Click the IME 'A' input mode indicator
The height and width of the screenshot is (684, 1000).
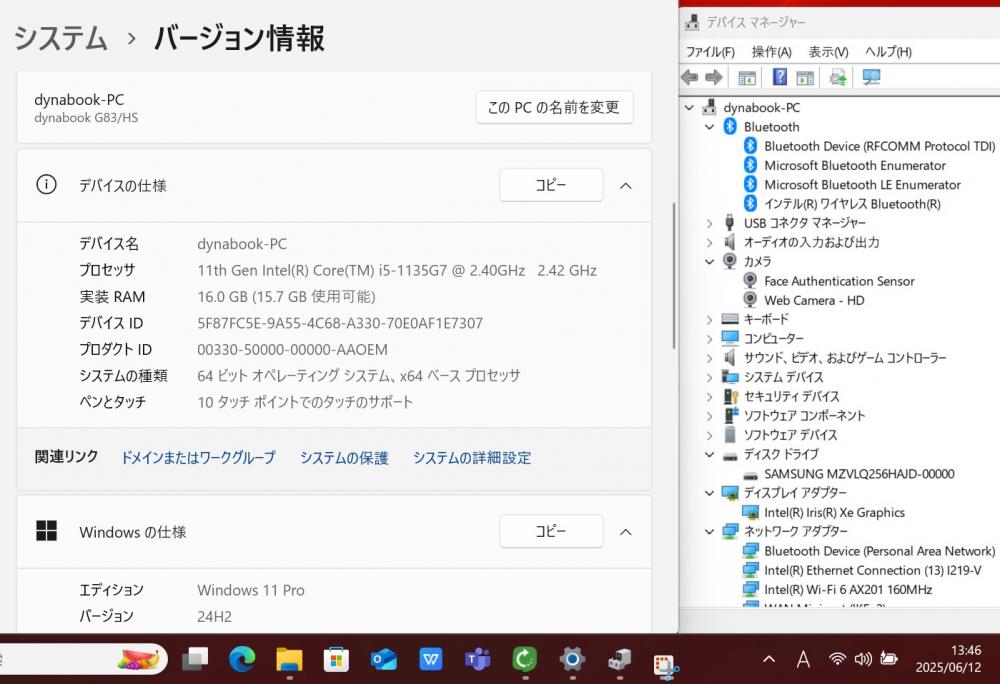803,659
